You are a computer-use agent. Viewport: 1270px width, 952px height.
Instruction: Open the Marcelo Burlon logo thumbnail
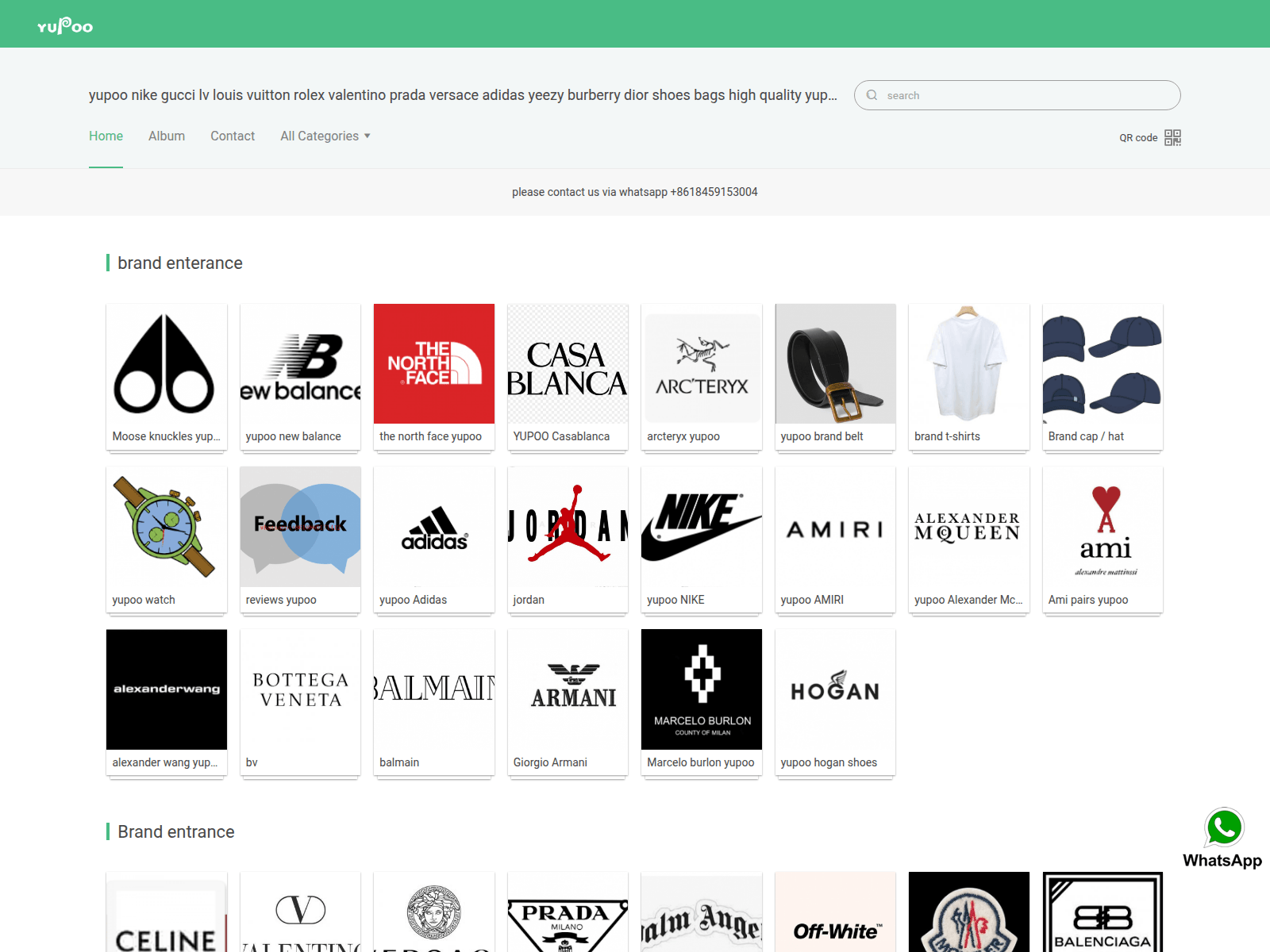[702, 689]
